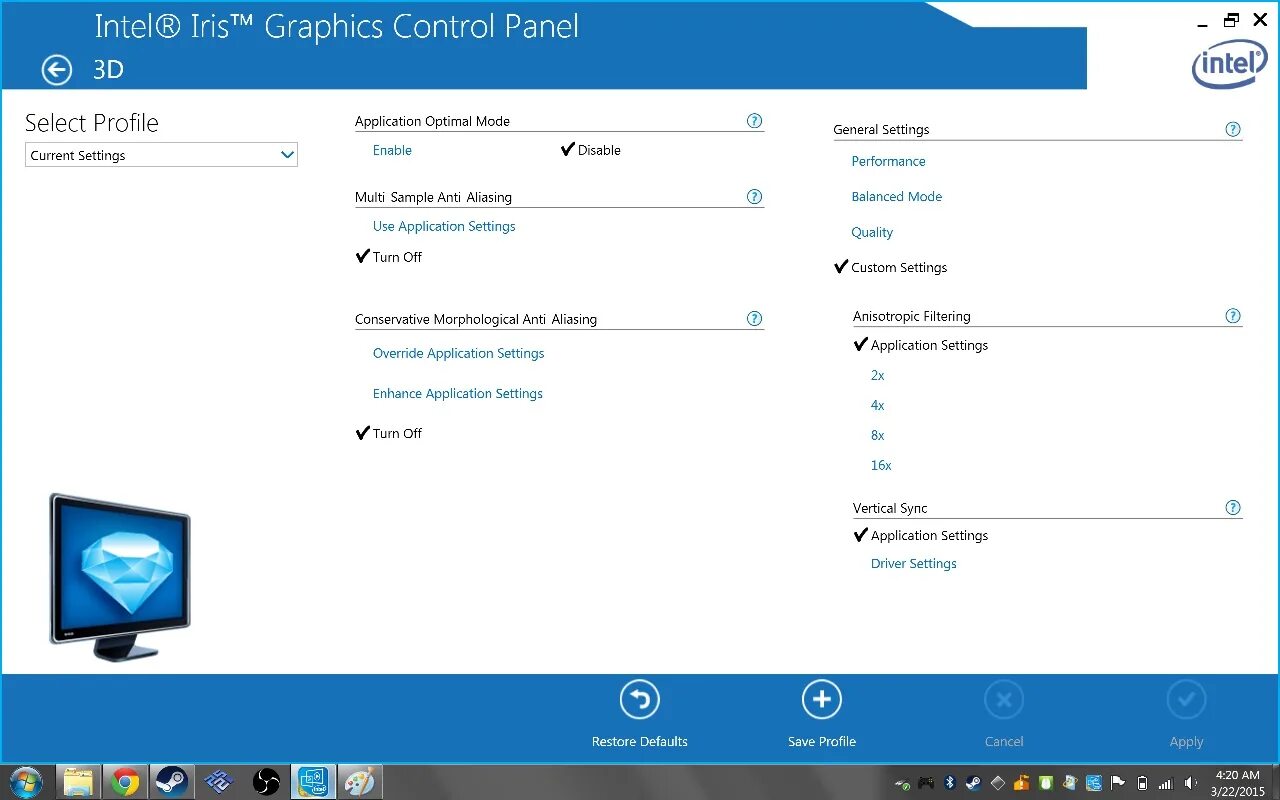Open the Select Profile dropdown
The width and height of the screenshot is (1280, 800).
click(161, 155)
